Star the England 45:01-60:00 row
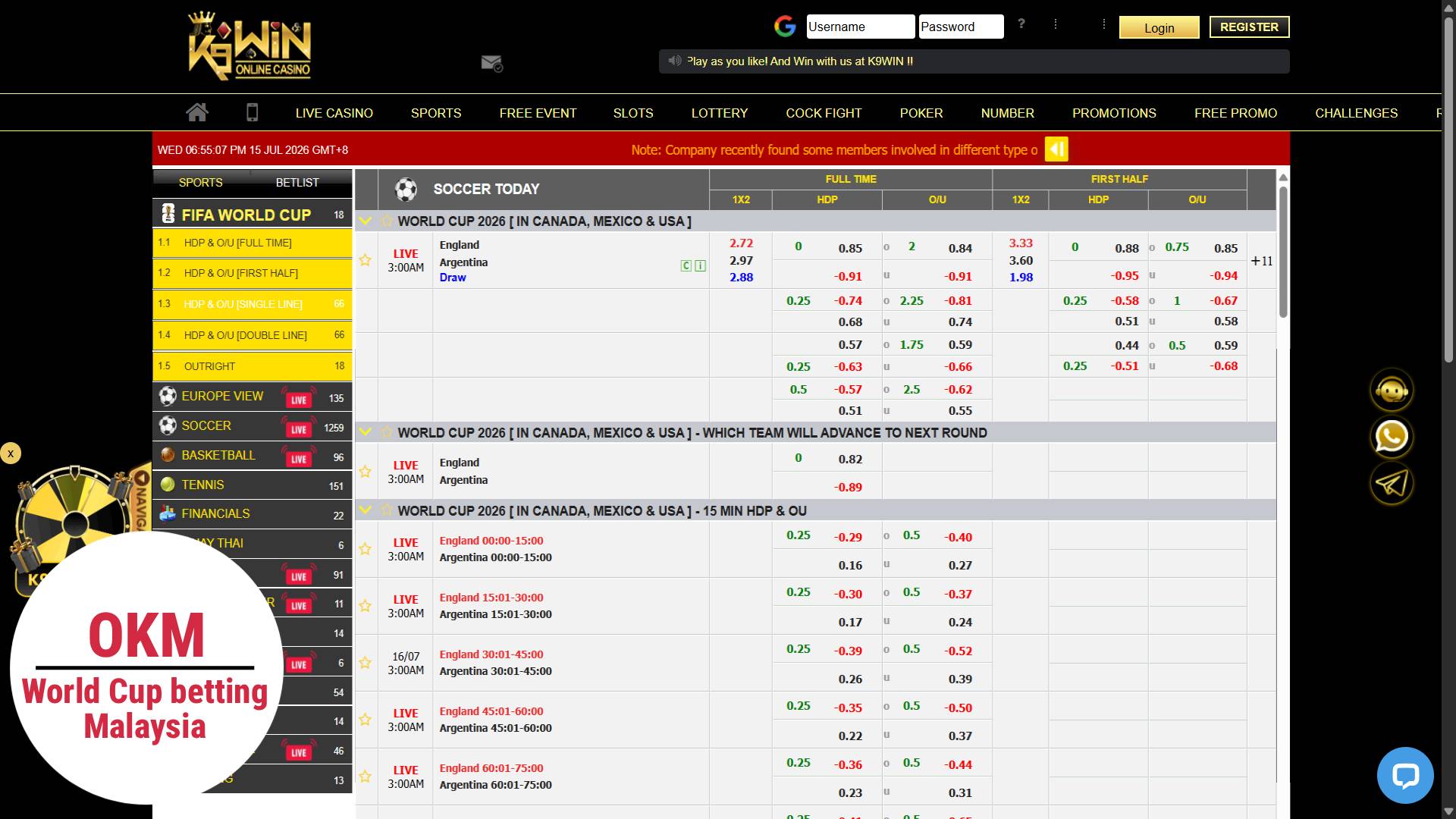This screenshot has width=1456, height=819. tap(366, 720)
